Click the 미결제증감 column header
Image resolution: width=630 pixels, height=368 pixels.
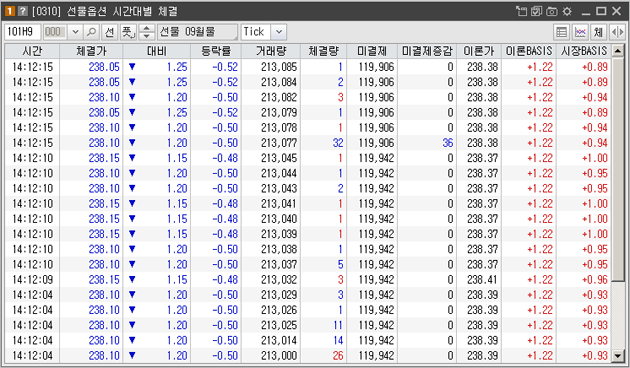tap(427, 51)
